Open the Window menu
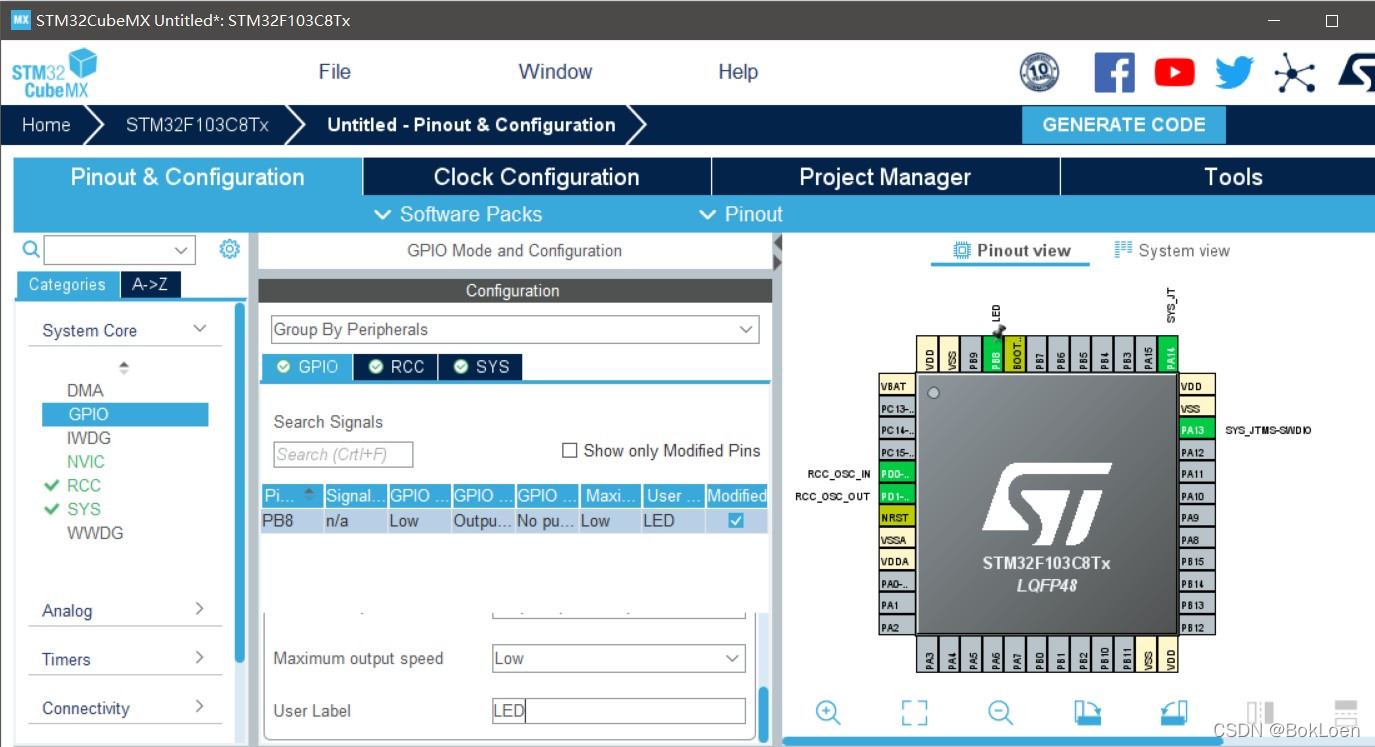Image resolution: width=1375 pixels, height=747 pixels. 555,72
